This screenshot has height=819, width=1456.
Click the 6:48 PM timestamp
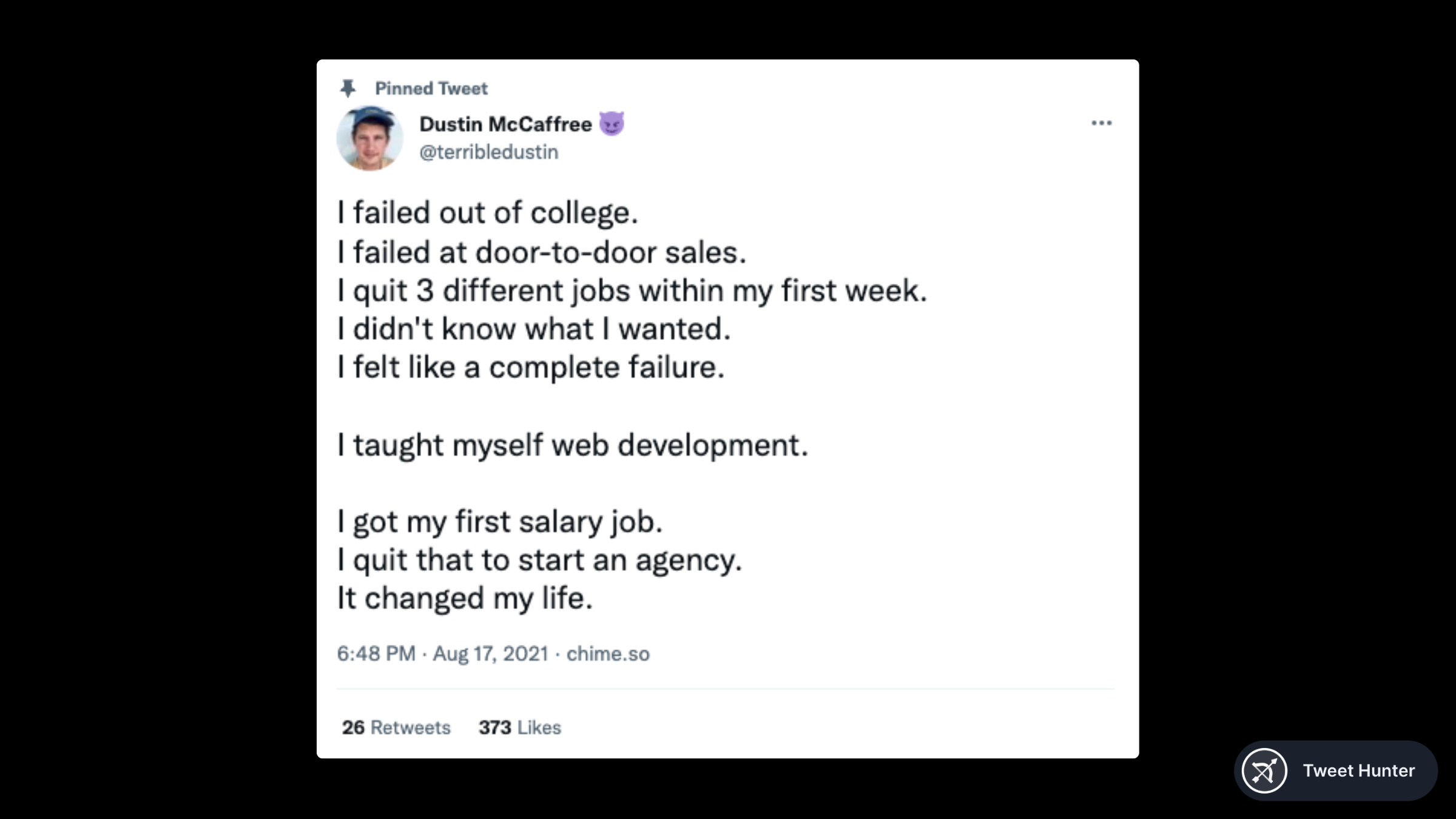376,654
